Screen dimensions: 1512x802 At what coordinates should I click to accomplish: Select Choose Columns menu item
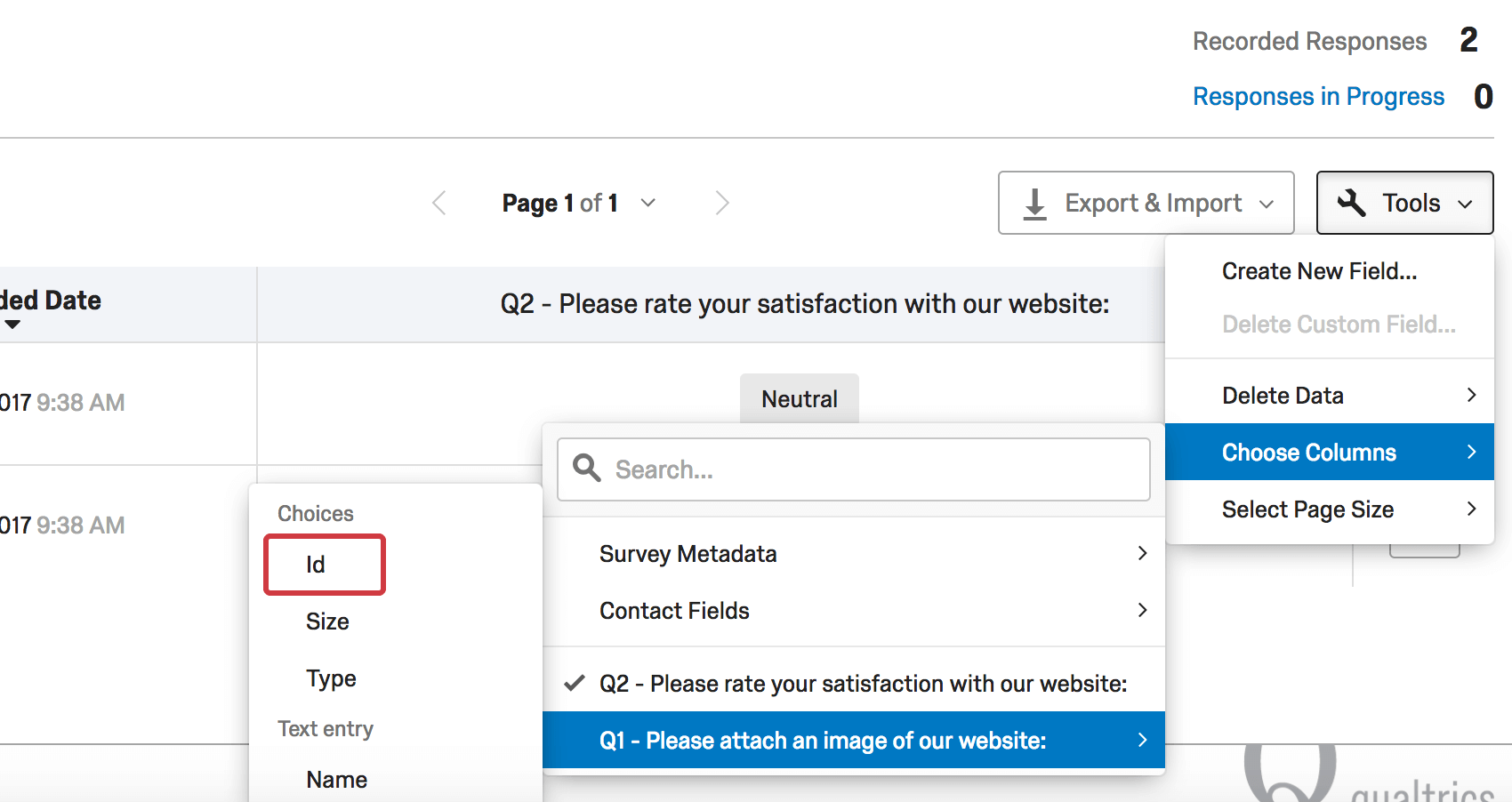[1329, 452]
